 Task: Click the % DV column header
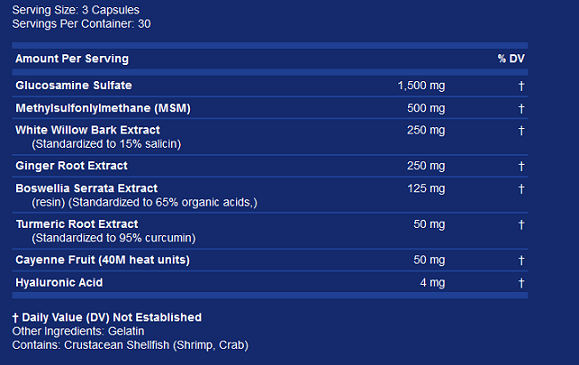(511, 58)
